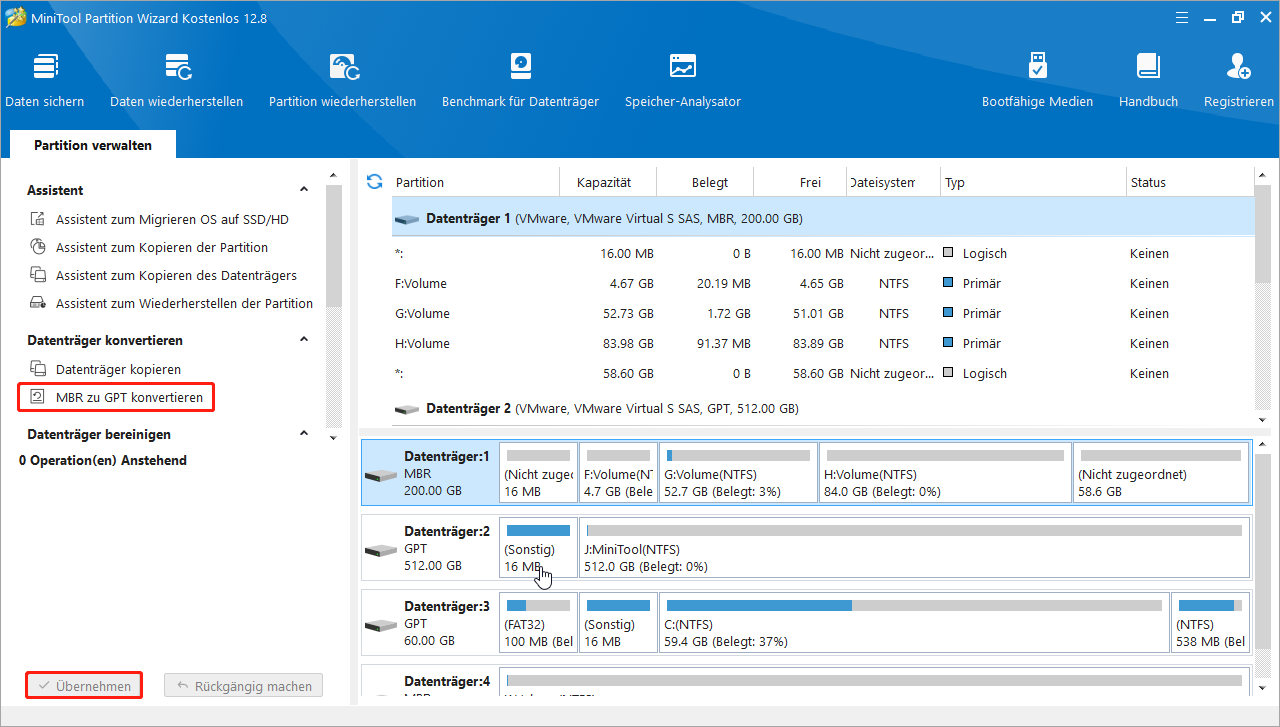1280x727 pixels.
Task: Select 538 MB NTFS block on Disk 3
Action: [x=1210, y=623]
